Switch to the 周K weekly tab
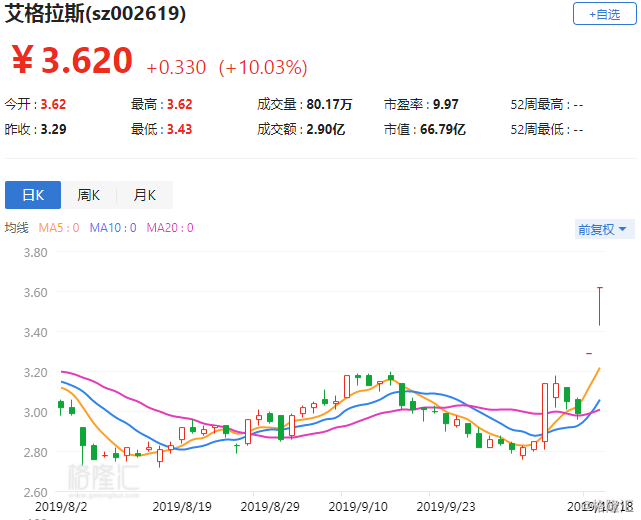The height and width of the screenshot is (520, 641). coord(89,195)
